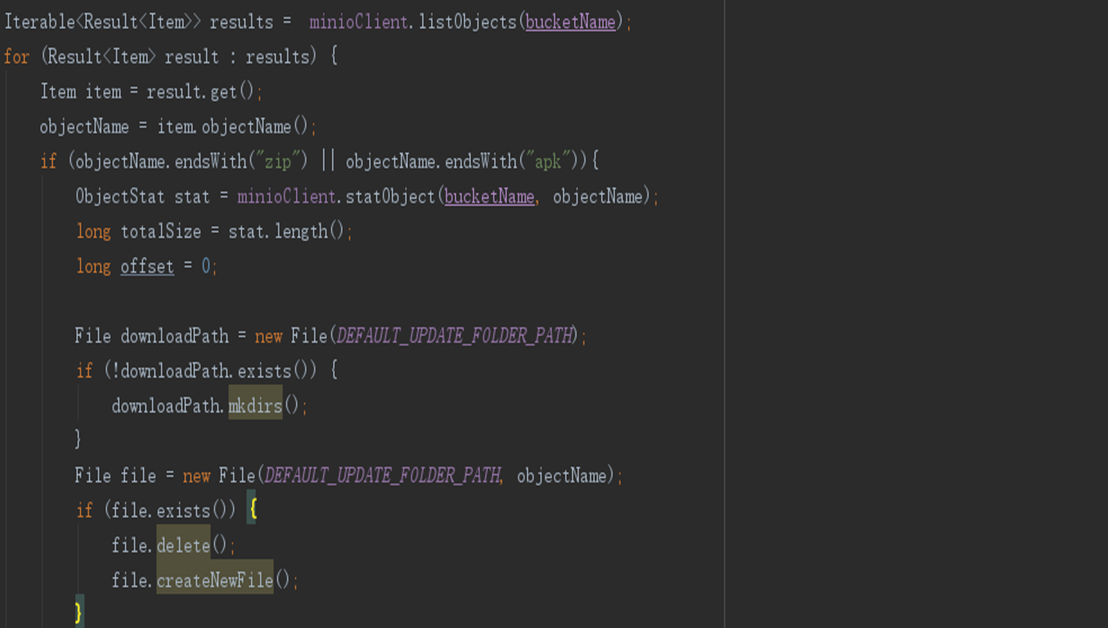The image size is (1108, 628).
Task: Click 'stat.length()' call
Action: [285, 232]
